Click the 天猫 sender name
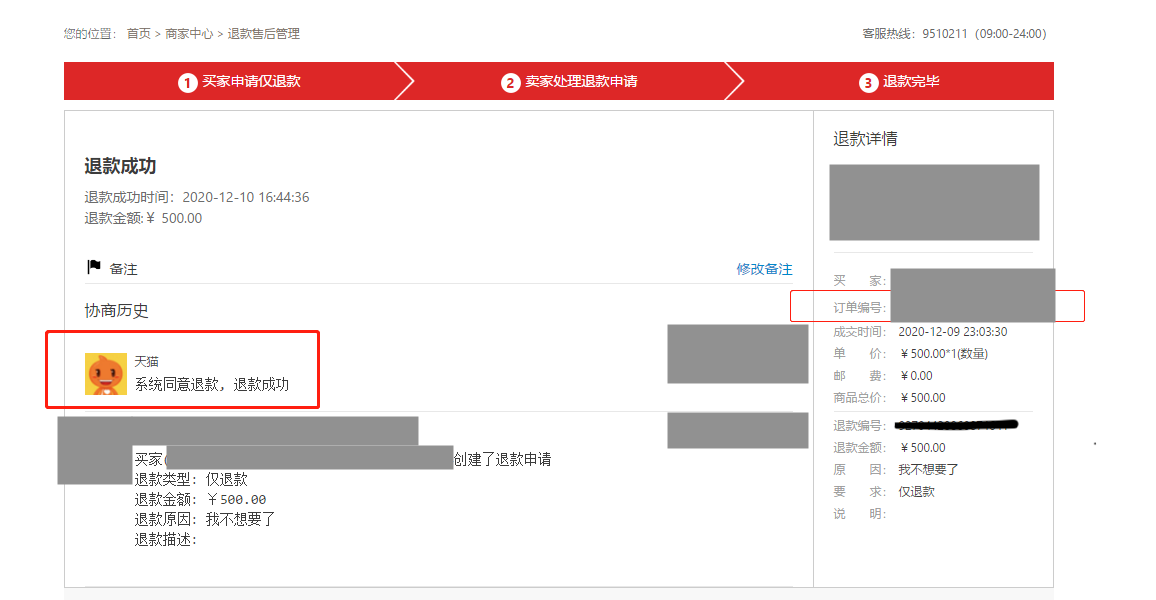The image size is (1156, 600). (147, 361)
